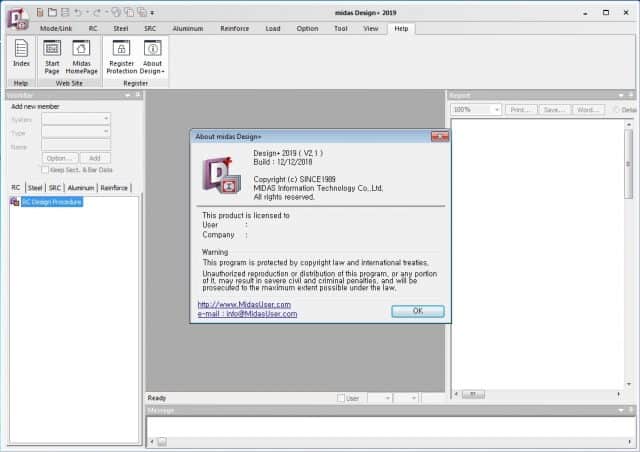Click the midas Design+ application logo button

coord(17,18)
